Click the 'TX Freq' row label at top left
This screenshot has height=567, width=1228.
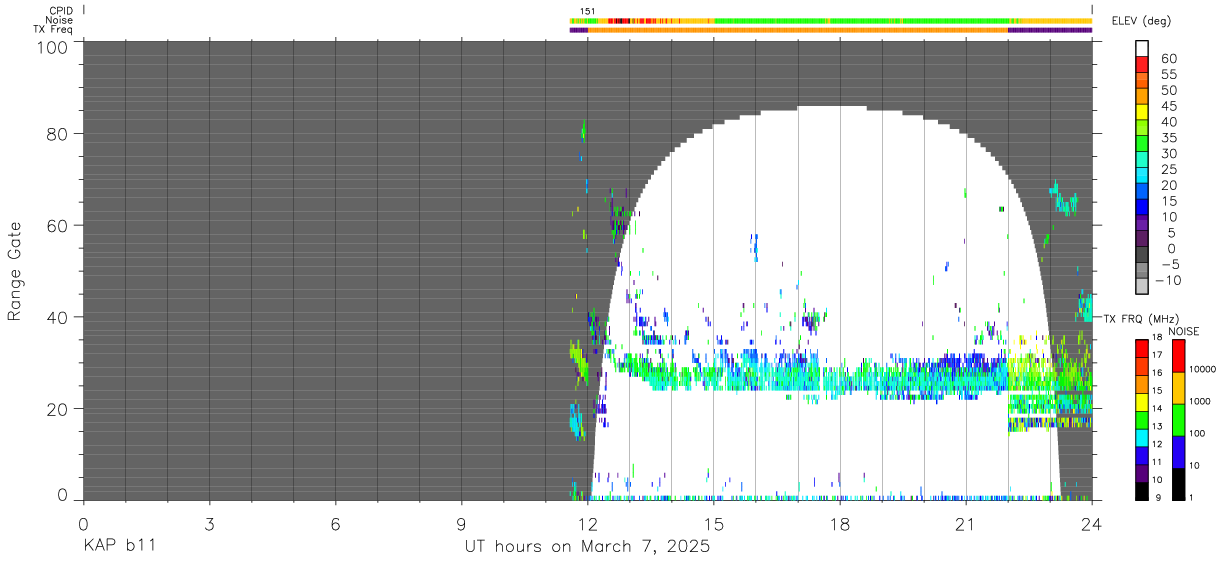(x=53, y=29)
